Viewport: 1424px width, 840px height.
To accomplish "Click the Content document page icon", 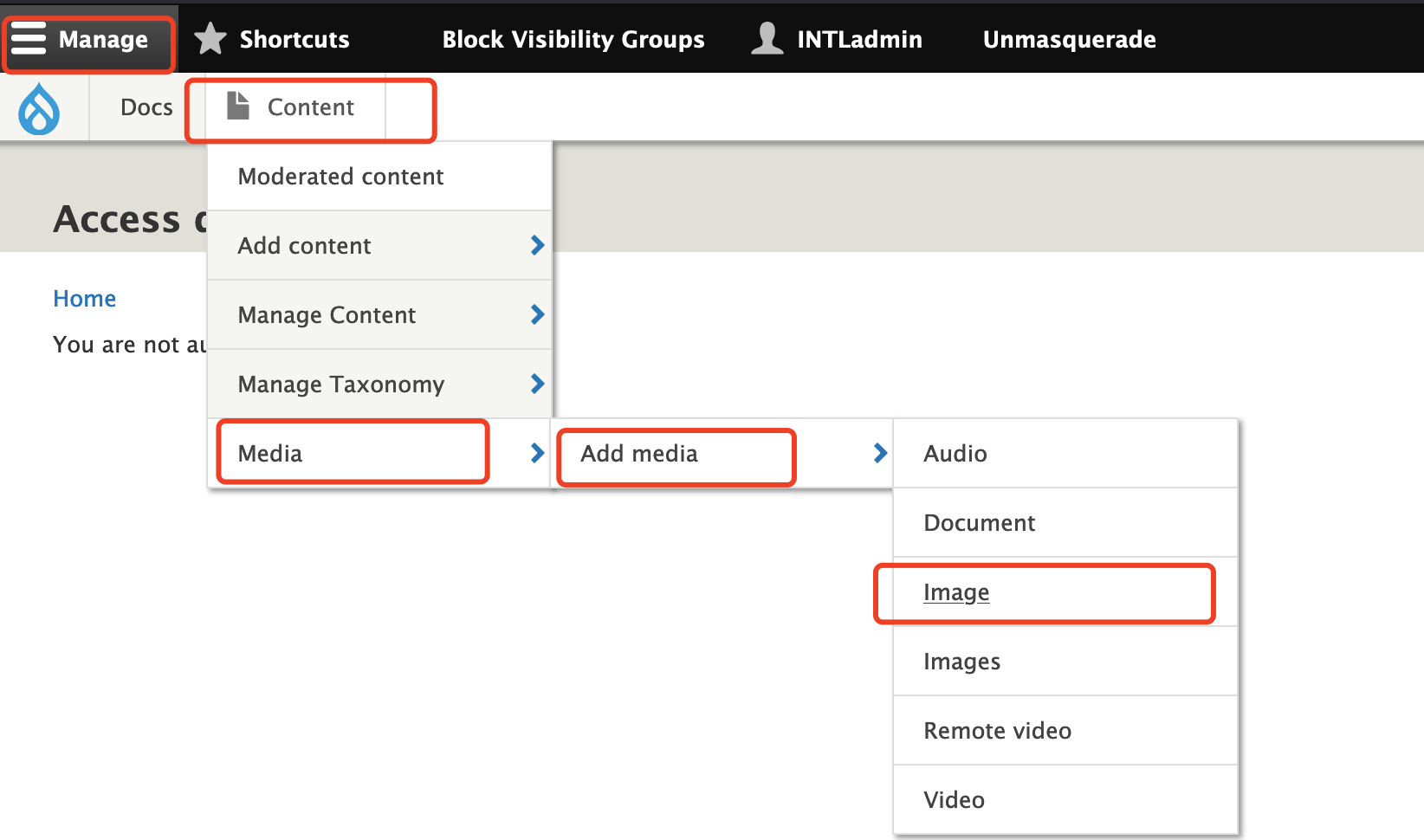I will 238,107.
